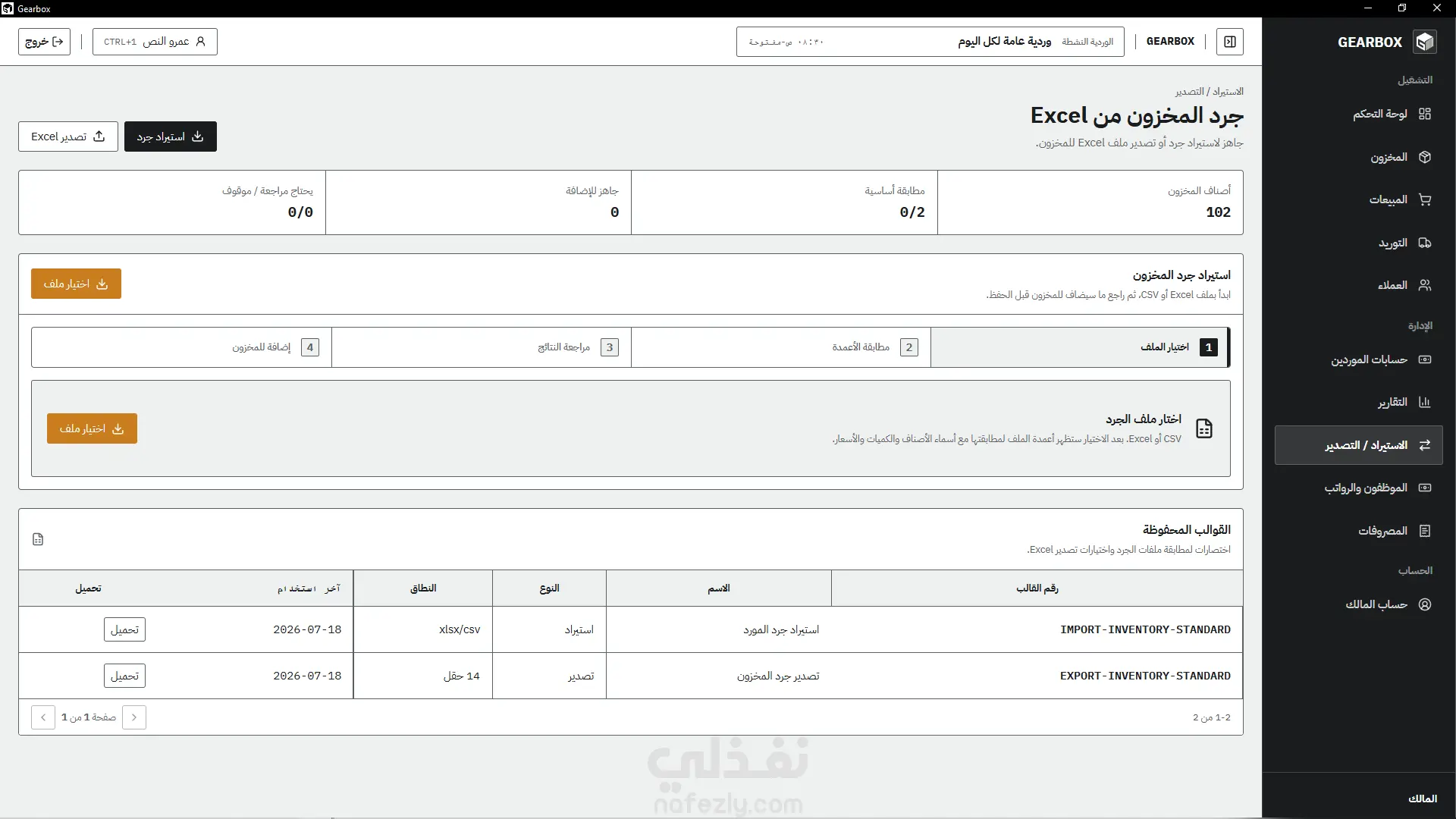Click the تصدير Excel button
Screen dimensions: 1456x819
coord(68,136)
